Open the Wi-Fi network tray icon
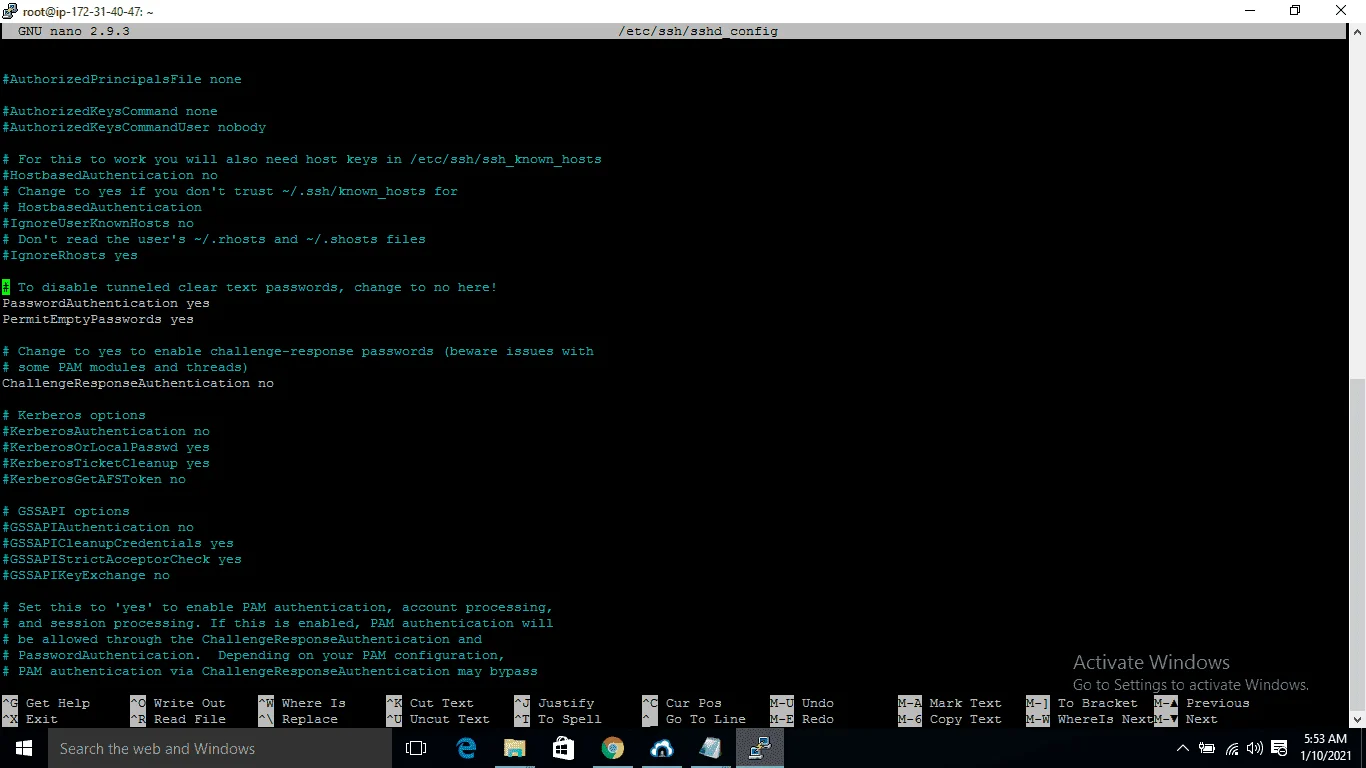The height and width of the screenshot is (768, 1366). (x=1232, y=748)
